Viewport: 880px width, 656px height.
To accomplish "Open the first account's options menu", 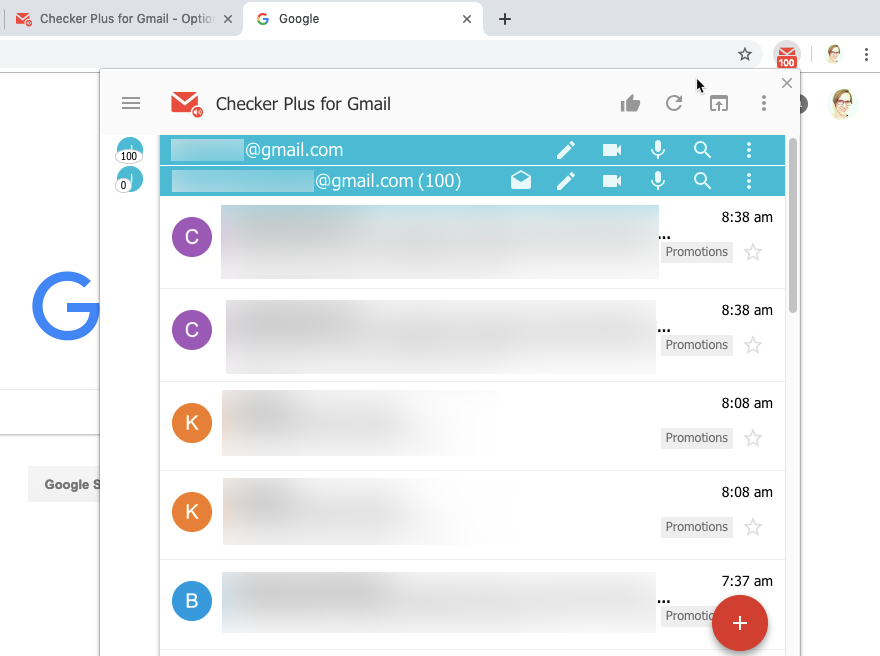I will click(x=749, y=150).
